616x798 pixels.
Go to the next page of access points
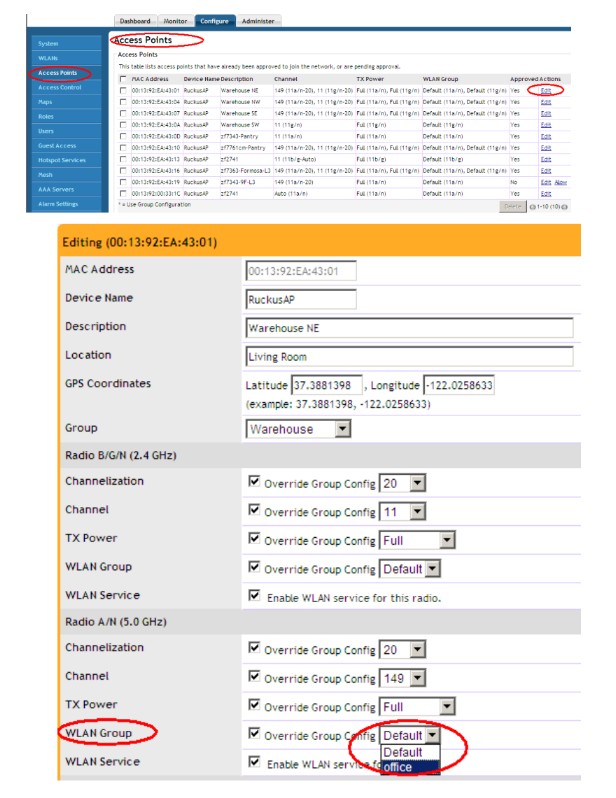coord(564,207)
